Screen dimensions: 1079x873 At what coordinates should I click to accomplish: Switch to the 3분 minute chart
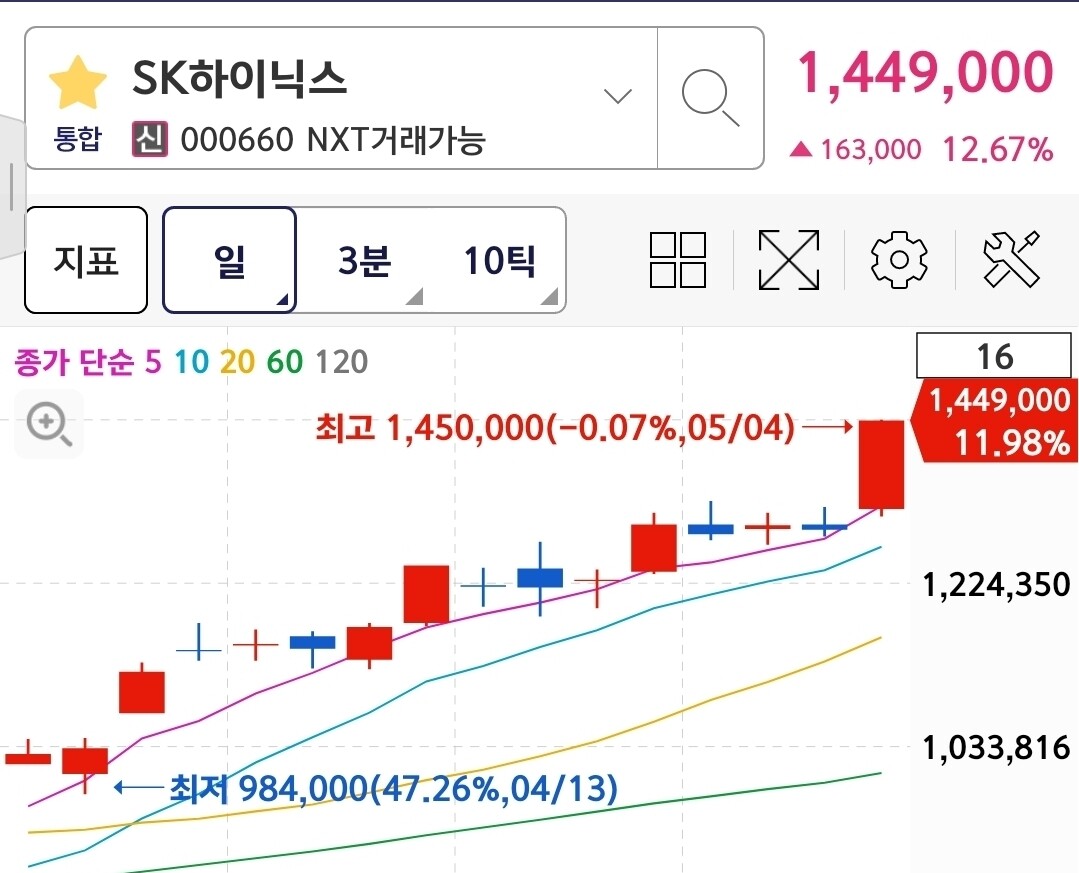(x=365, y=261)
